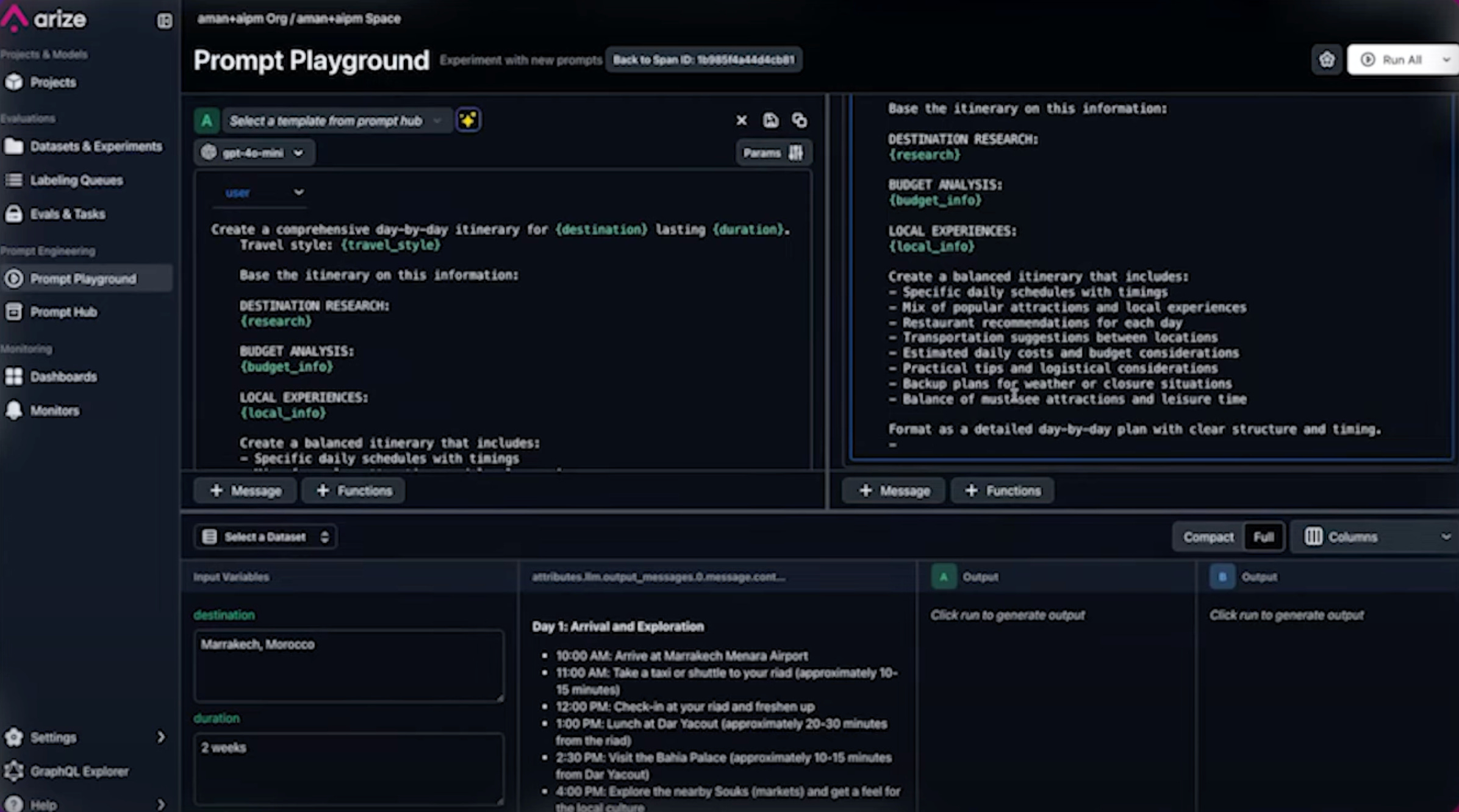Expand the Settings sidebar chevron
Viewport: 1459px width, 812px height.
(160, 737)
